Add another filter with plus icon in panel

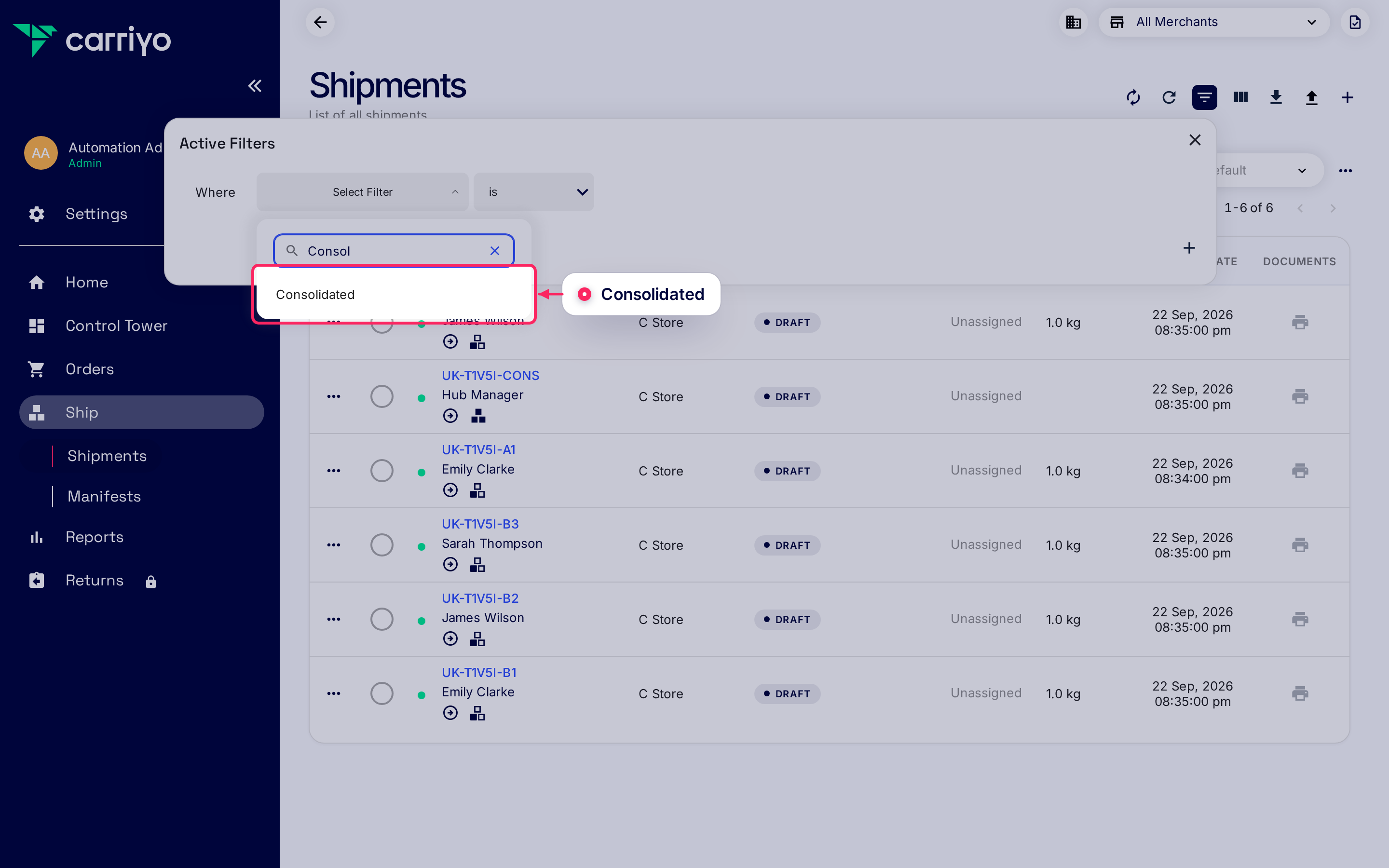pos(1189,248)
